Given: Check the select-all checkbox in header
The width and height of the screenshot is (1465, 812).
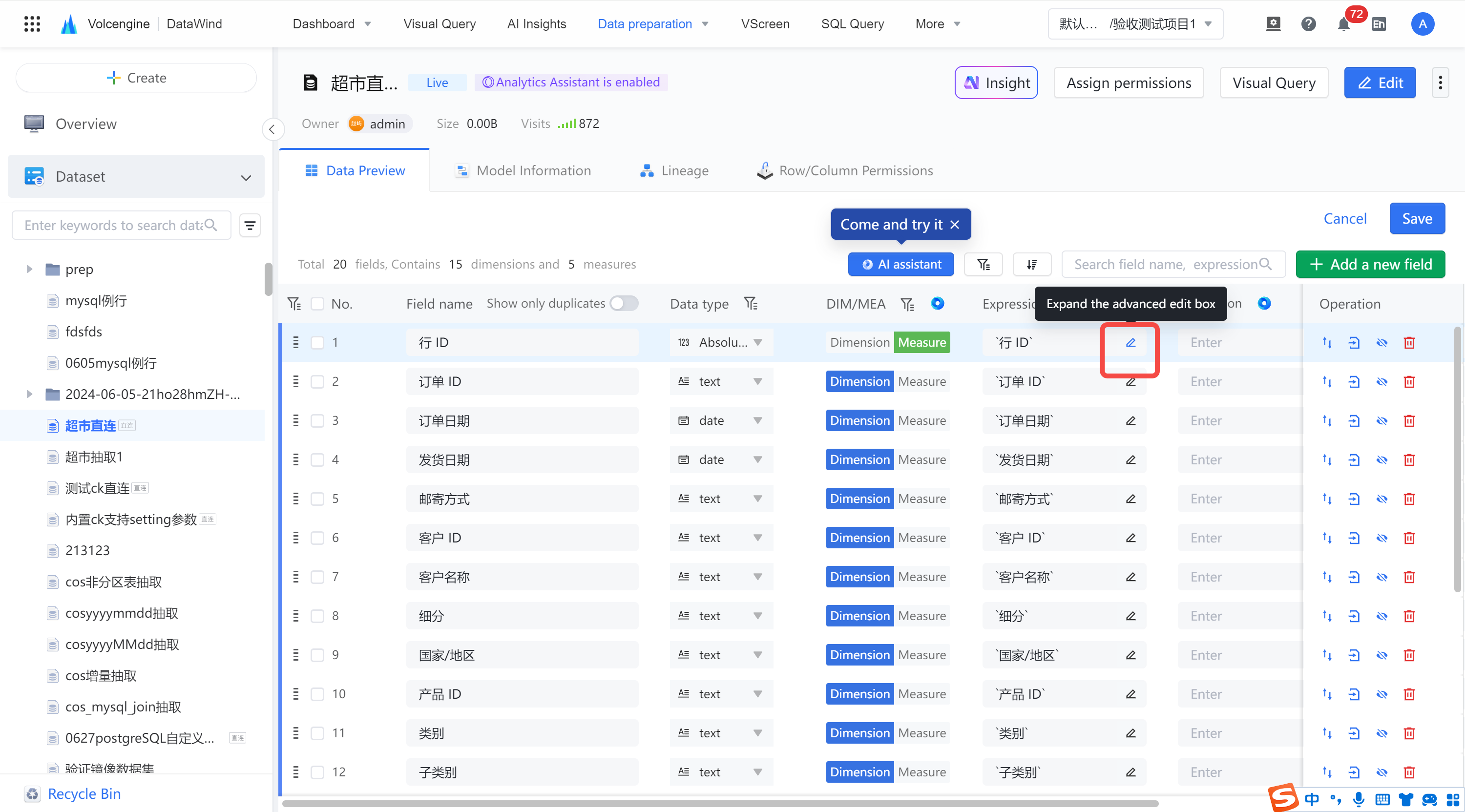Looking at the screenshot, I should pos(317,304).
